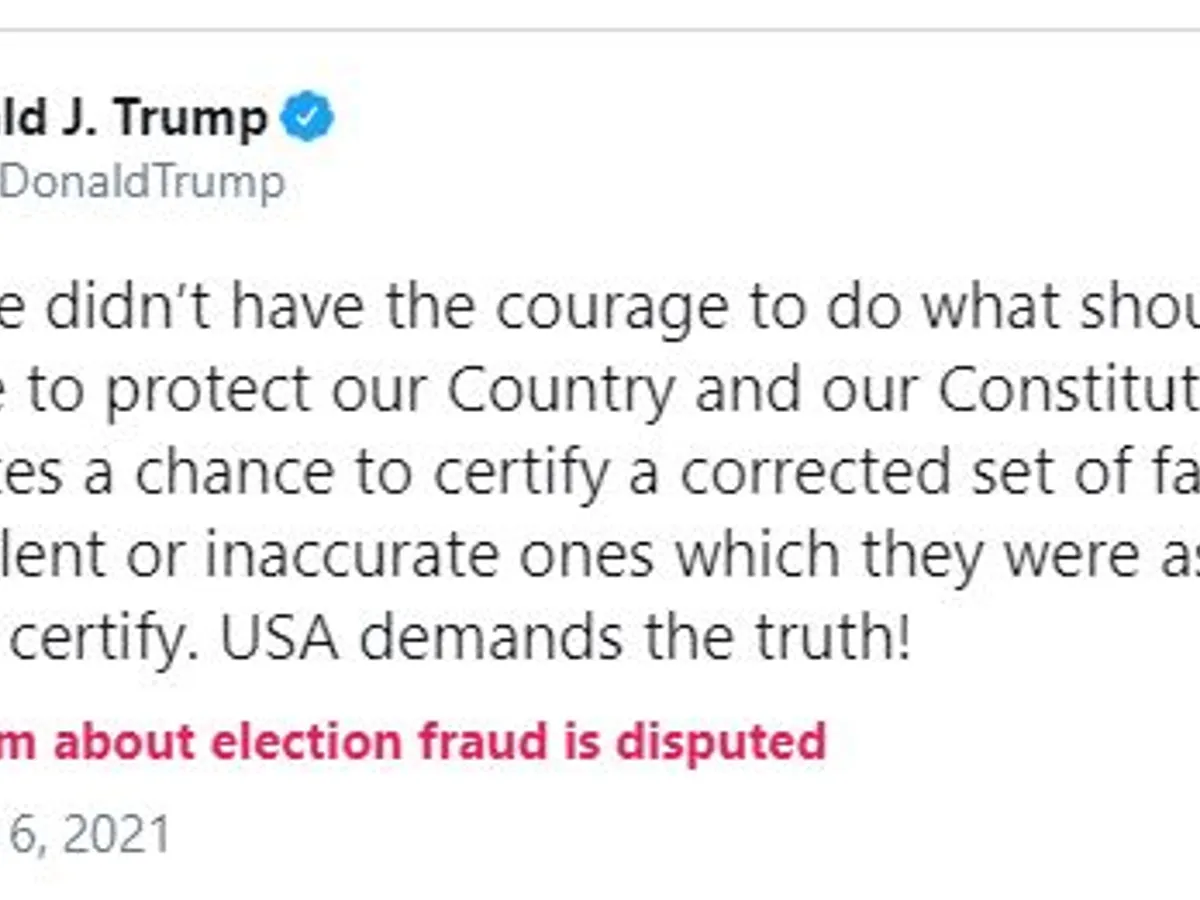1200x900 pixels.
Task: Open the election fraud disputed notice
Action: tap(413, 742)
